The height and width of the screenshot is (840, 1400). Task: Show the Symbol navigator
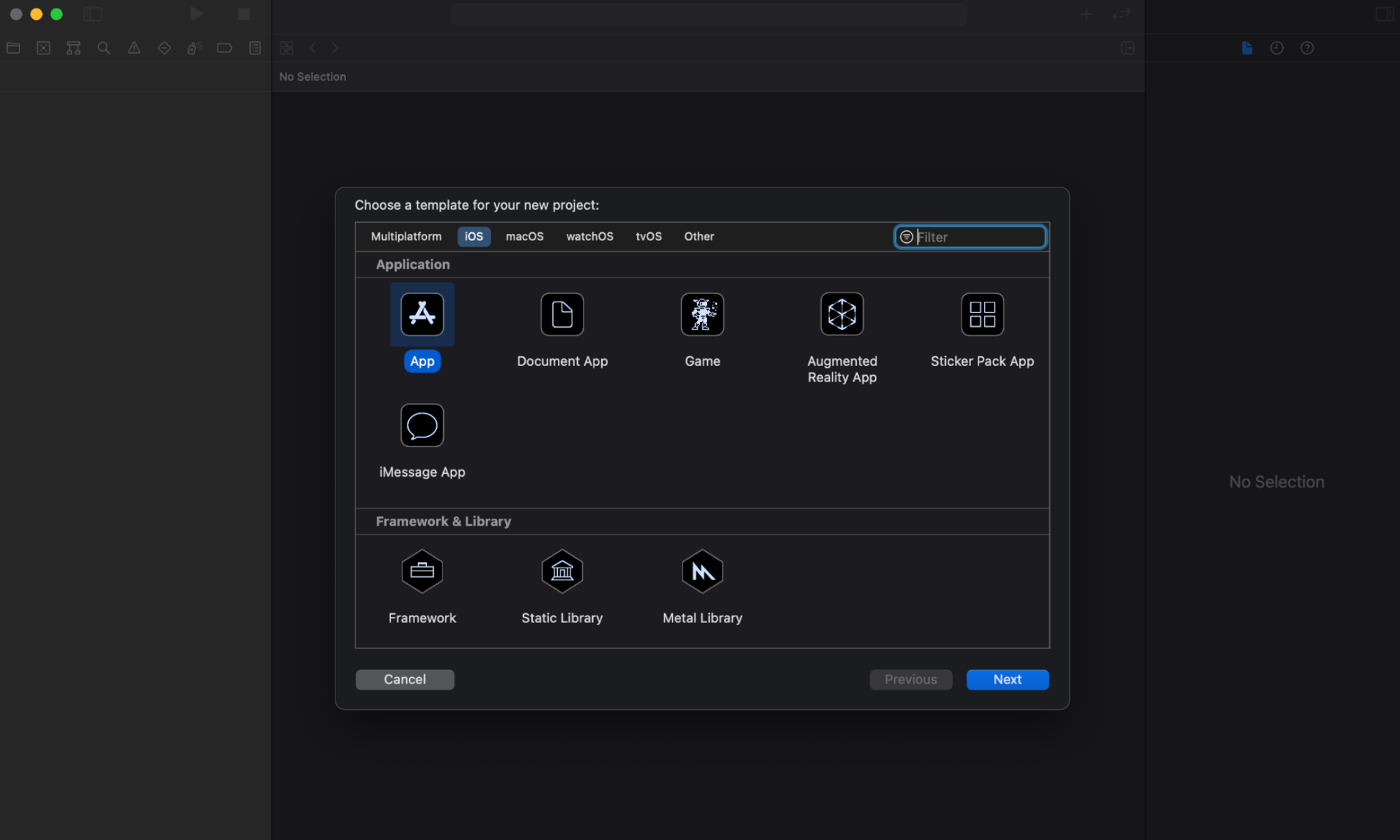[73, 48]
